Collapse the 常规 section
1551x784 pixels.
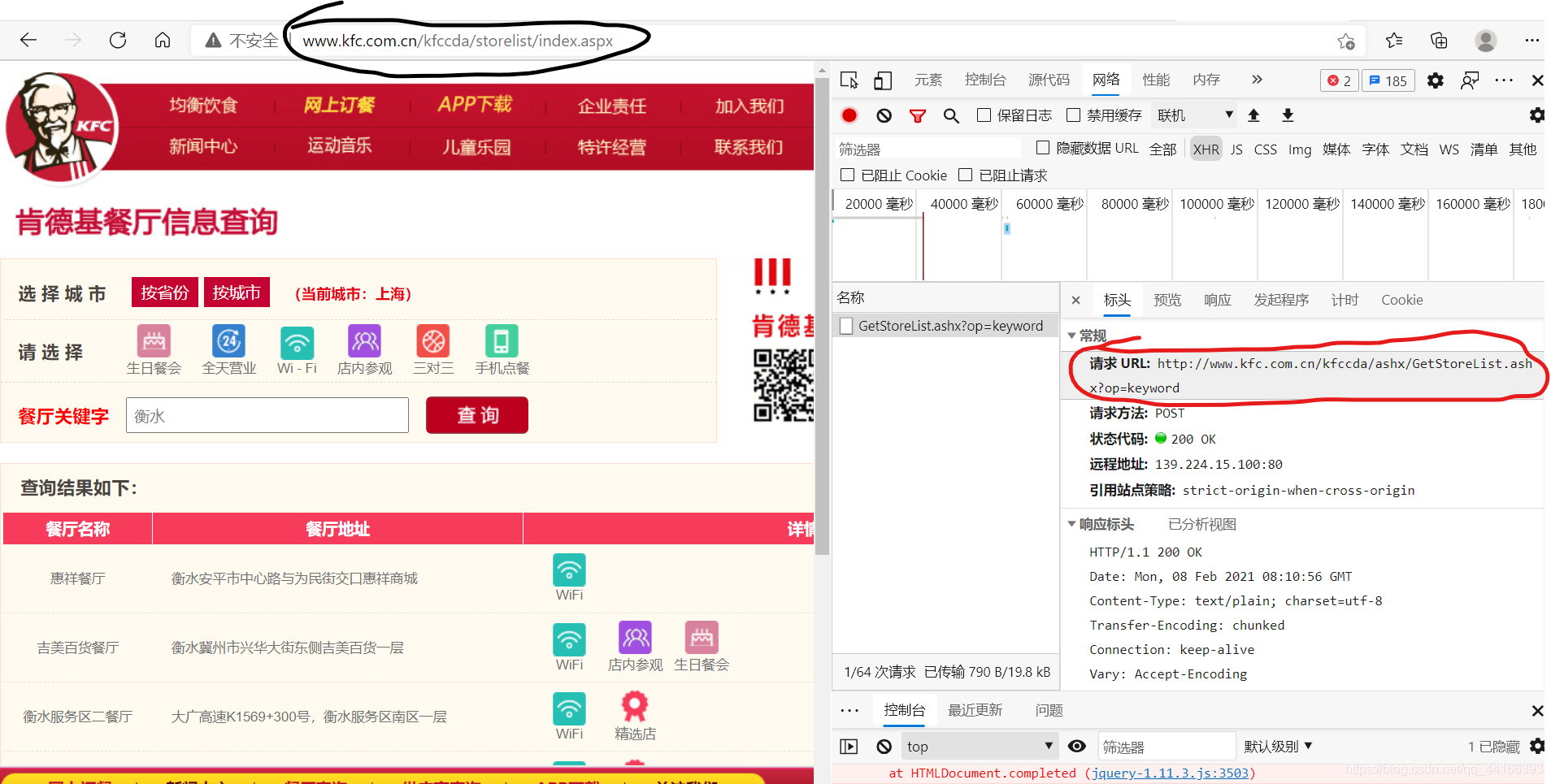click(1072, 336)
